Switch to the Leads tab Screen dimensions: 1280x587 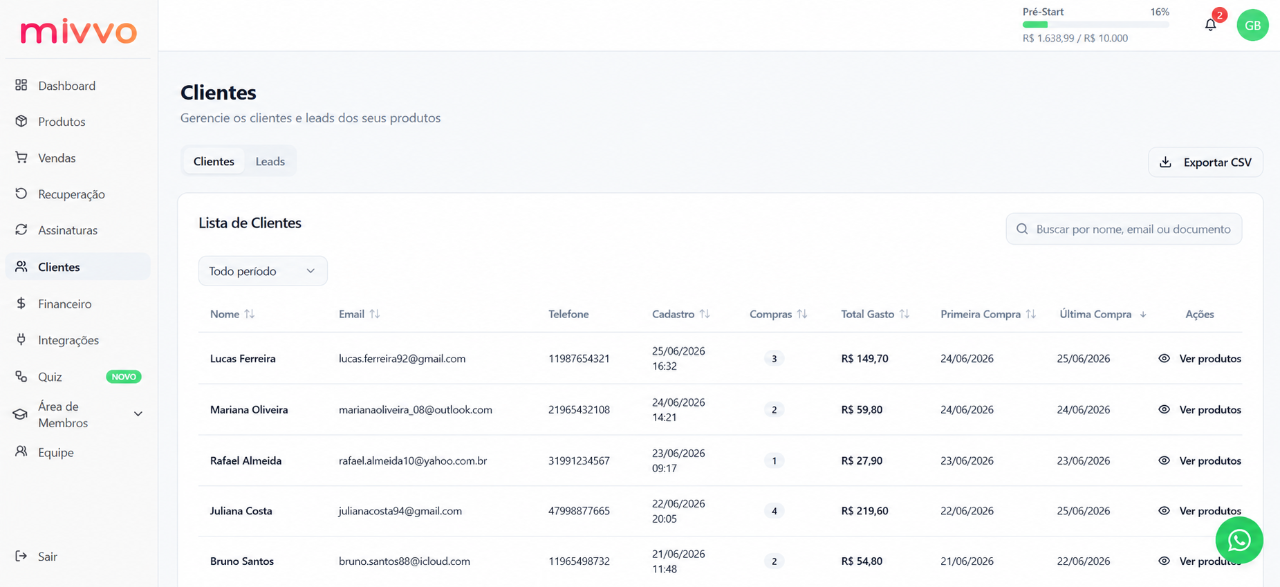pos(270,161)
